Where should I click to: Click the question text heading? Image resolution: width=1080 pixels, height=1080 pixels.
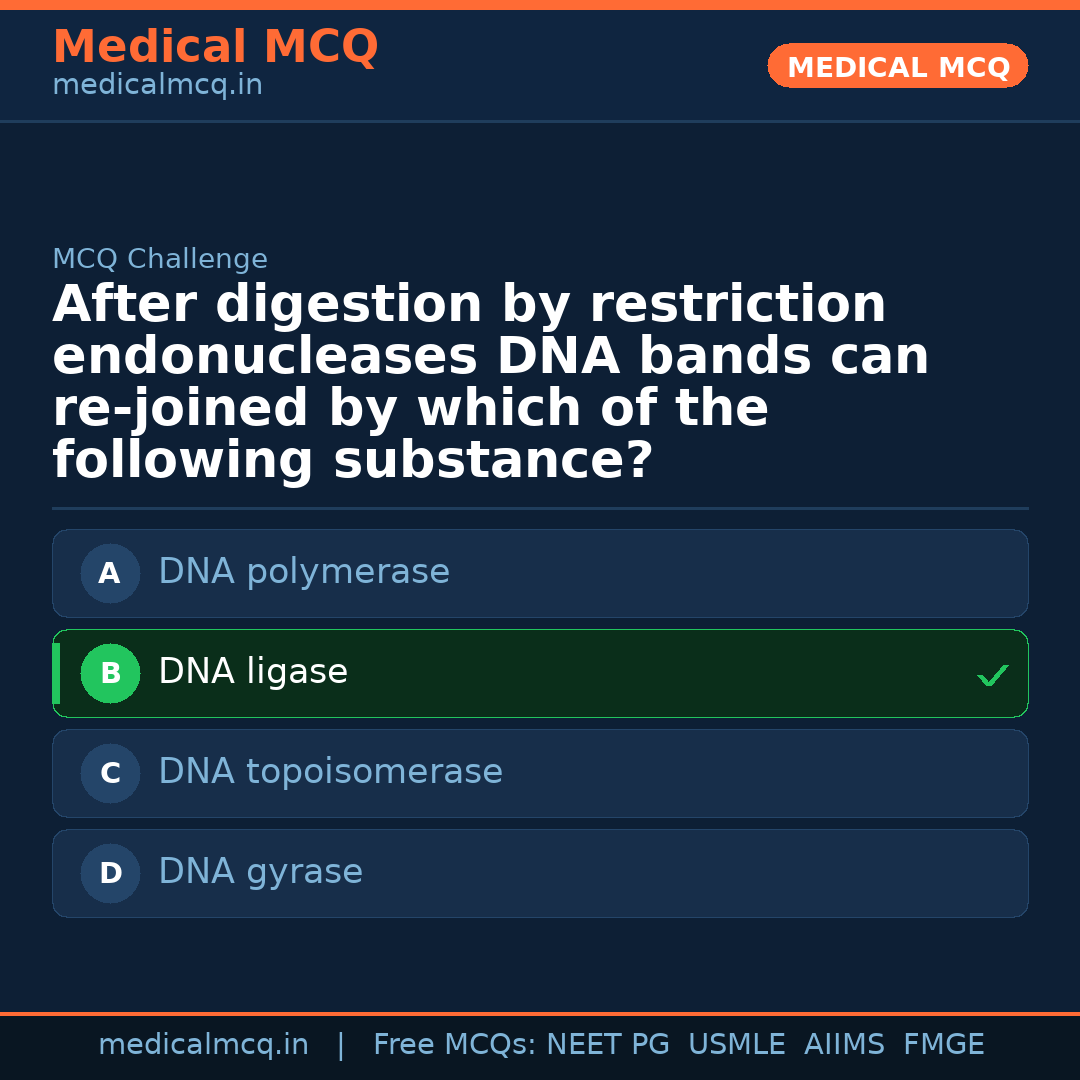[x=490, y=383]
